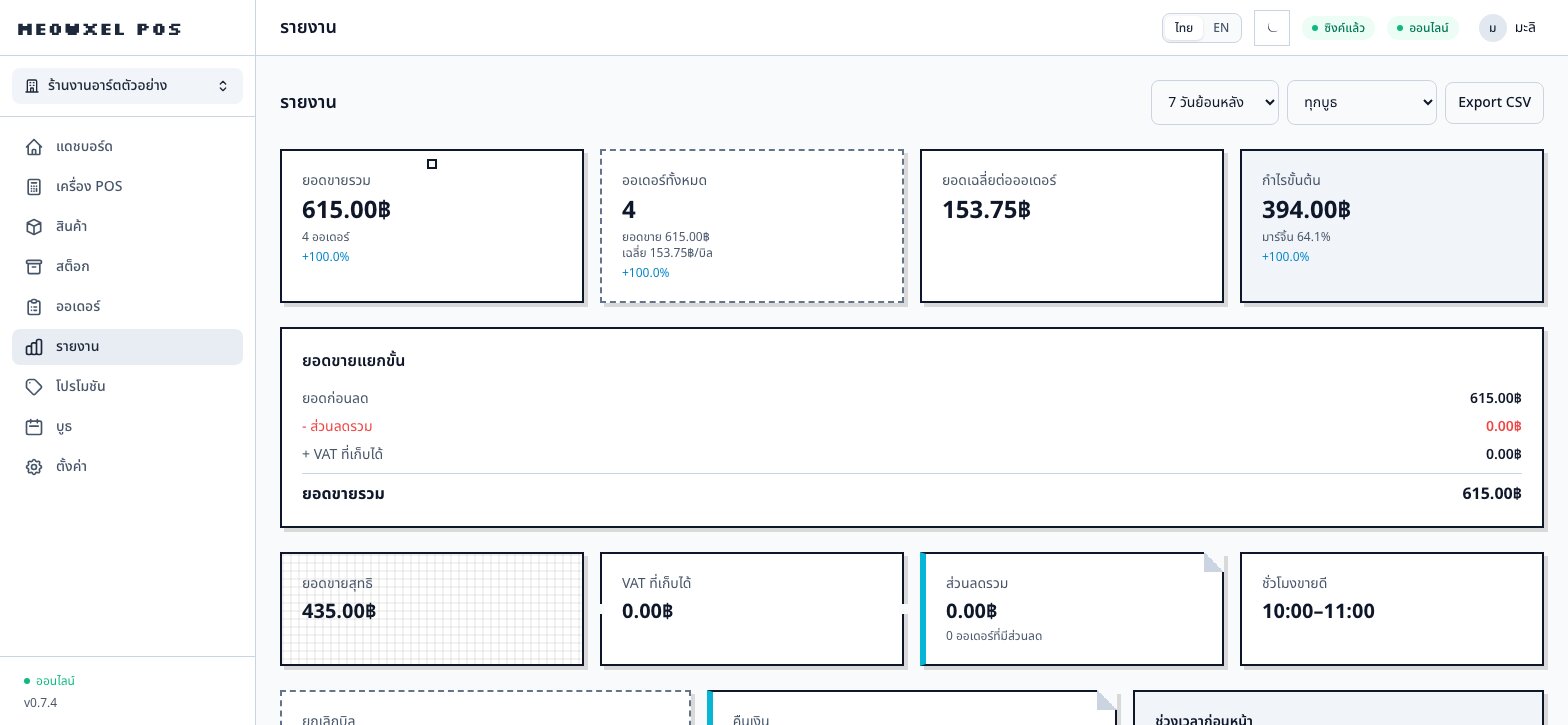Viewport: 1568px width, 725px height.
Task: Click the ออนไลน์ status pill in top bar
Action: coord(1423,28)
